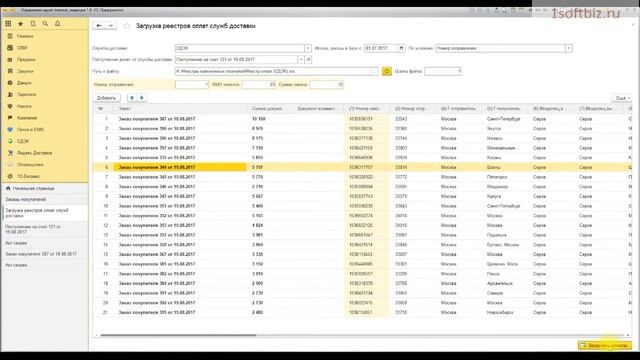This screenshot has width=640, height=360.
Task: Select row Заказ покупателя 347
Action: pos(362,196)
